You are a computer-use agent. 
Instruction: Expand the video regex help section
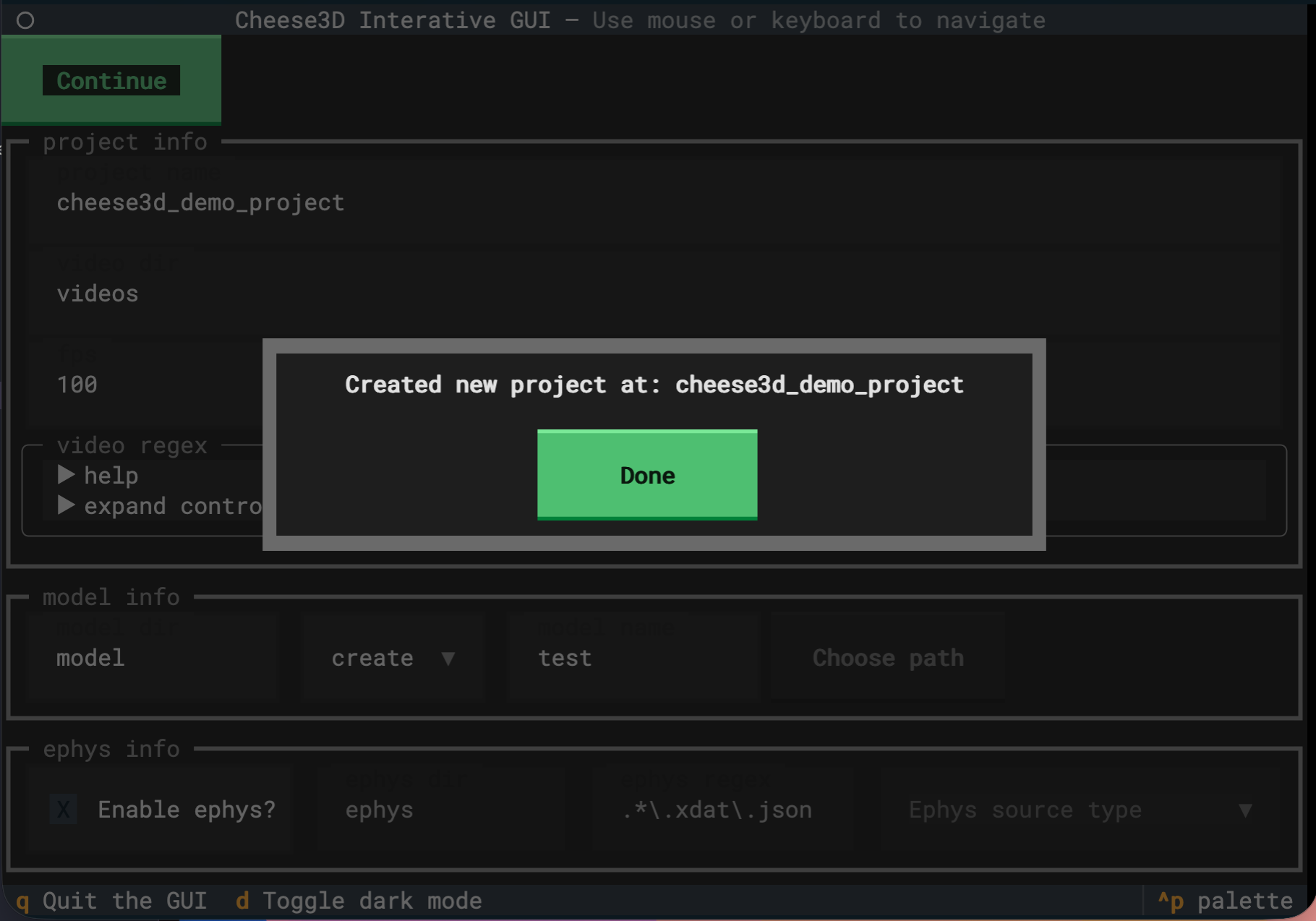point(100,475)
